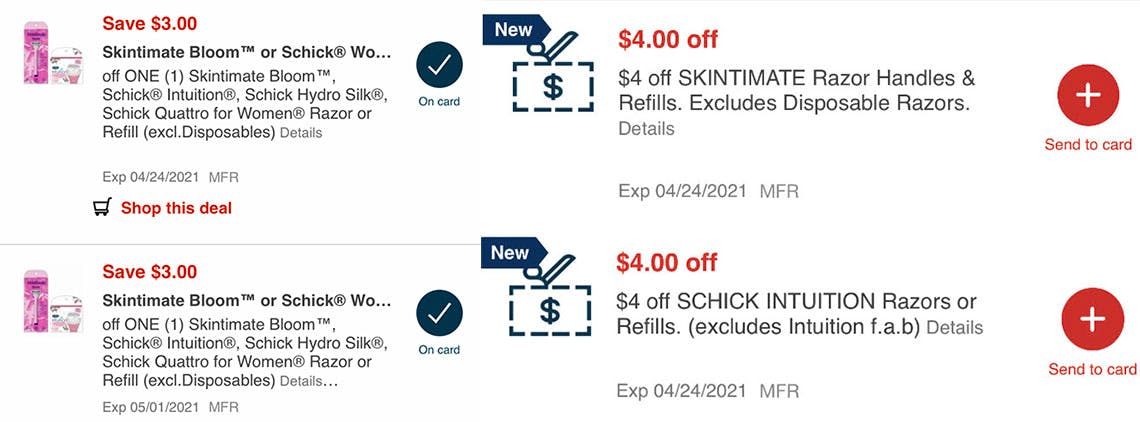1140x422 pixels.
Task: Show Details for SKINTIMATE Razor Handles offer
Action: click(646, 129)
